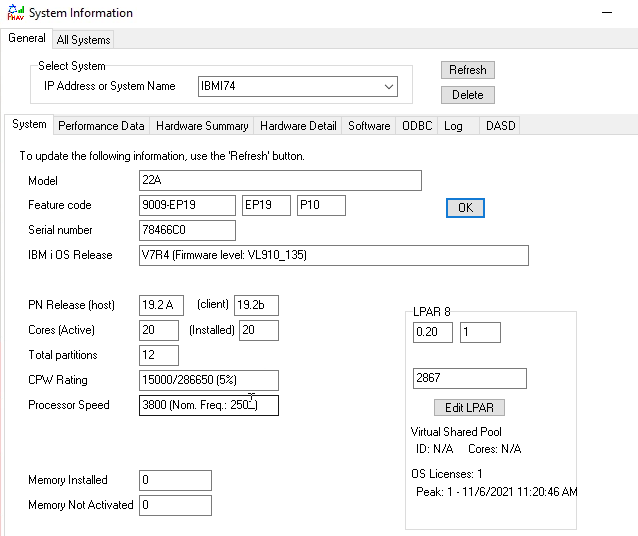638x536 pixels.
Task: Switch to the General tab
Action: (x=27, y=38)
